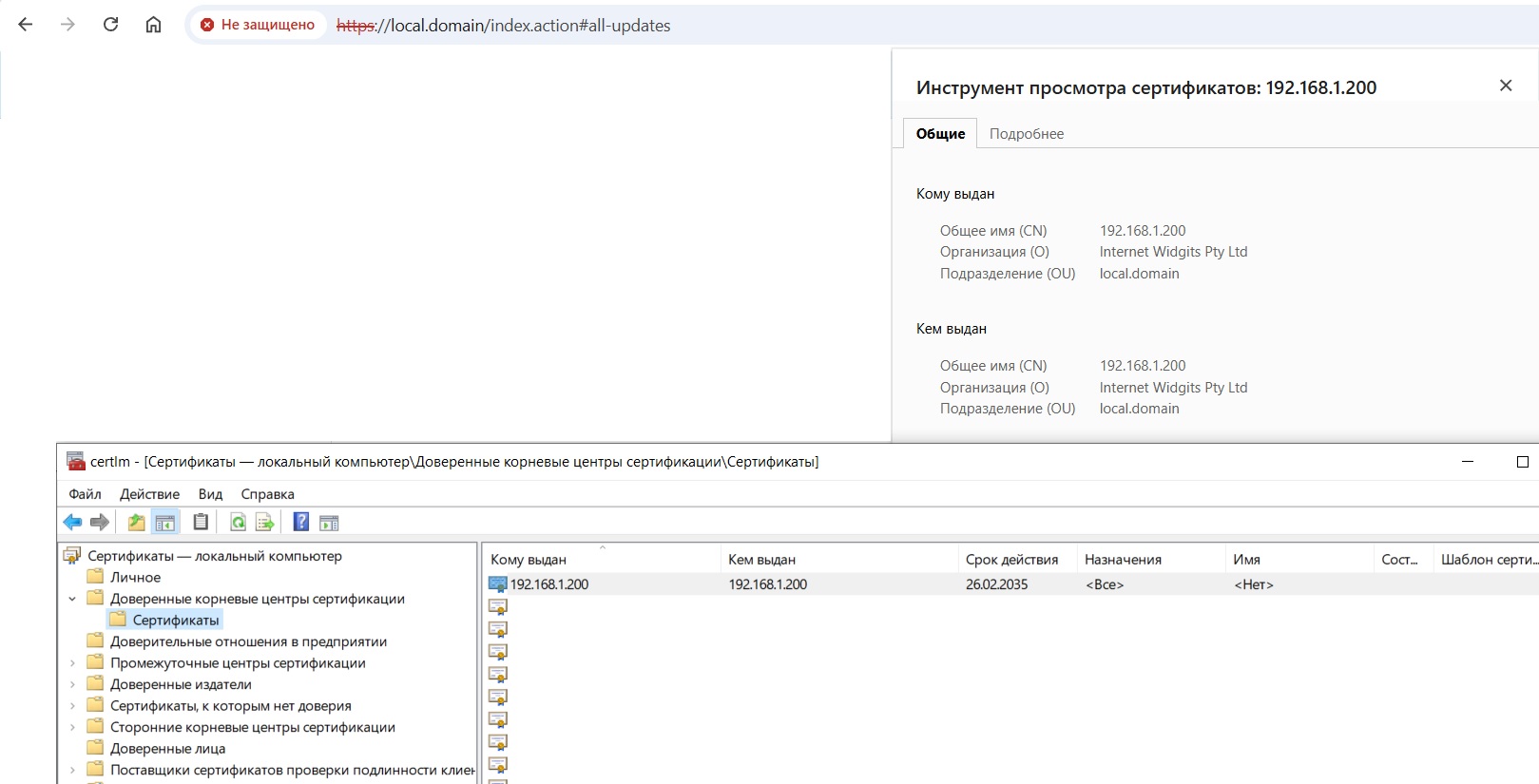Click the grey Forward arrow in certlm toolbar
This screenshot has height=784, width=1539.
point(100,522)
